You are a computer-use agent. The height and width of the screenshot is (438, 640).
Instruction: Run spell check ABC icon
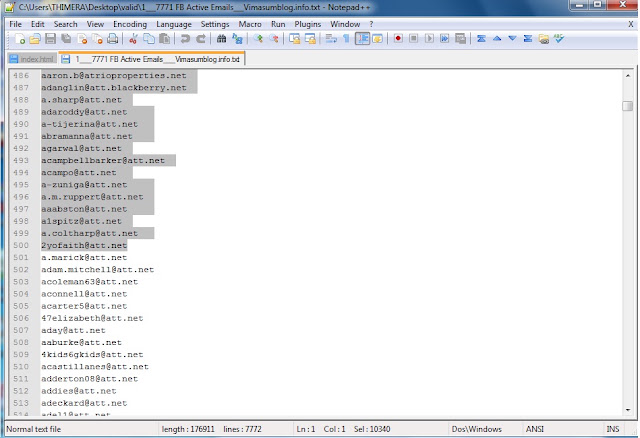coord(559,39)
